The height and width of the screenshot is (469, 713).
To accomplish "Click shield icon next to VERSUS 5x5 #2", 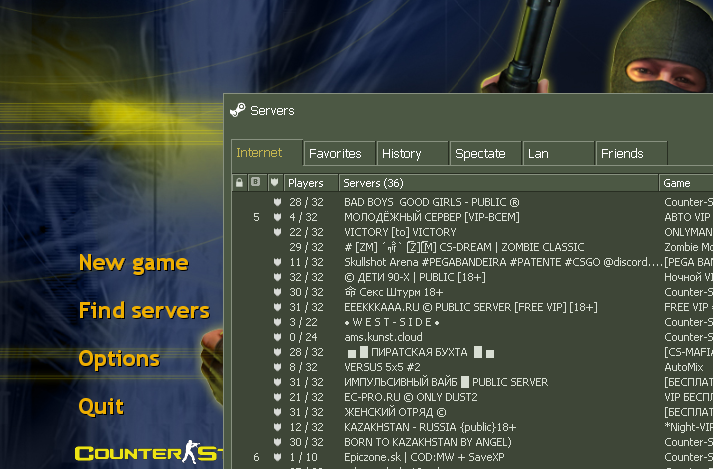I will click(x=274, y=367).
